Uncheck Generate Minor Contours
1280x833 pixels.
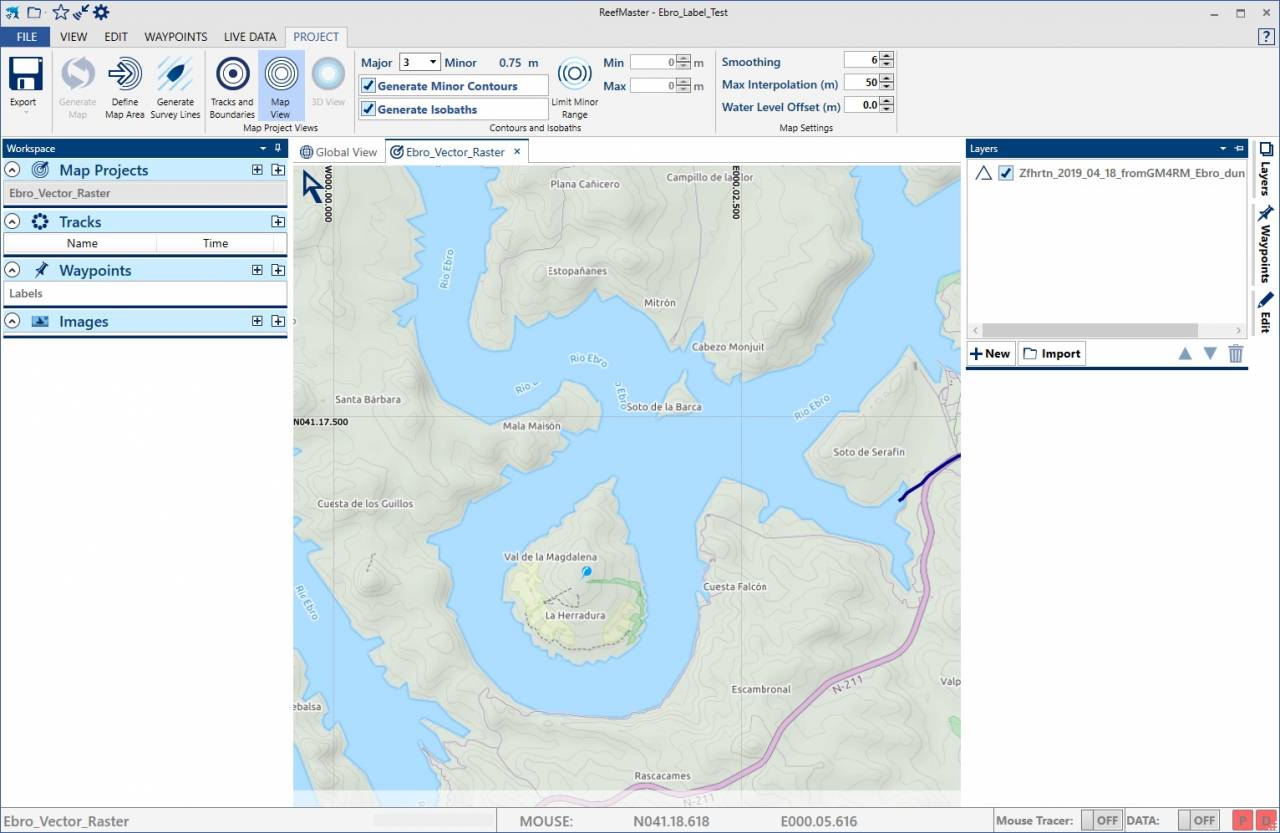(x=368, y=86)
